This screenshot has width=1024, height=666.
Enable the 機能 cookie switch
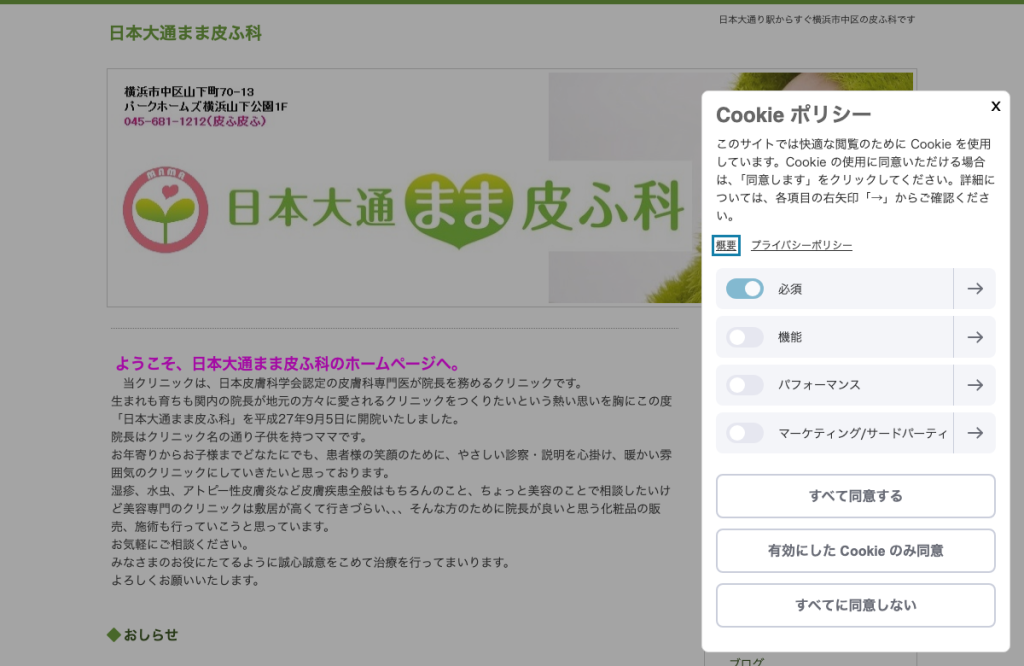pyautogui.click(x=744, y=337)
